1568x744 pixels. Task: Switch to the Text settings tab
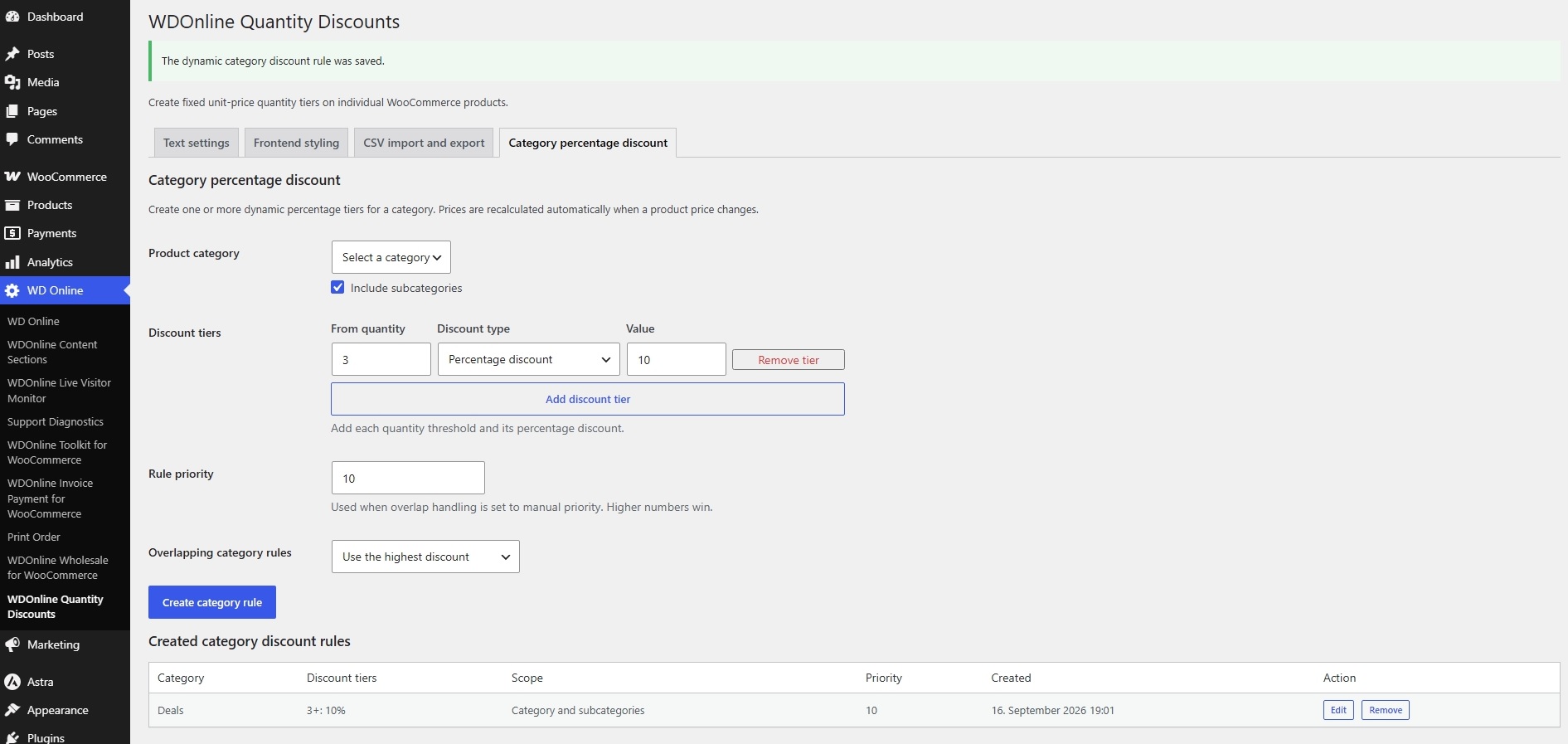197,143
